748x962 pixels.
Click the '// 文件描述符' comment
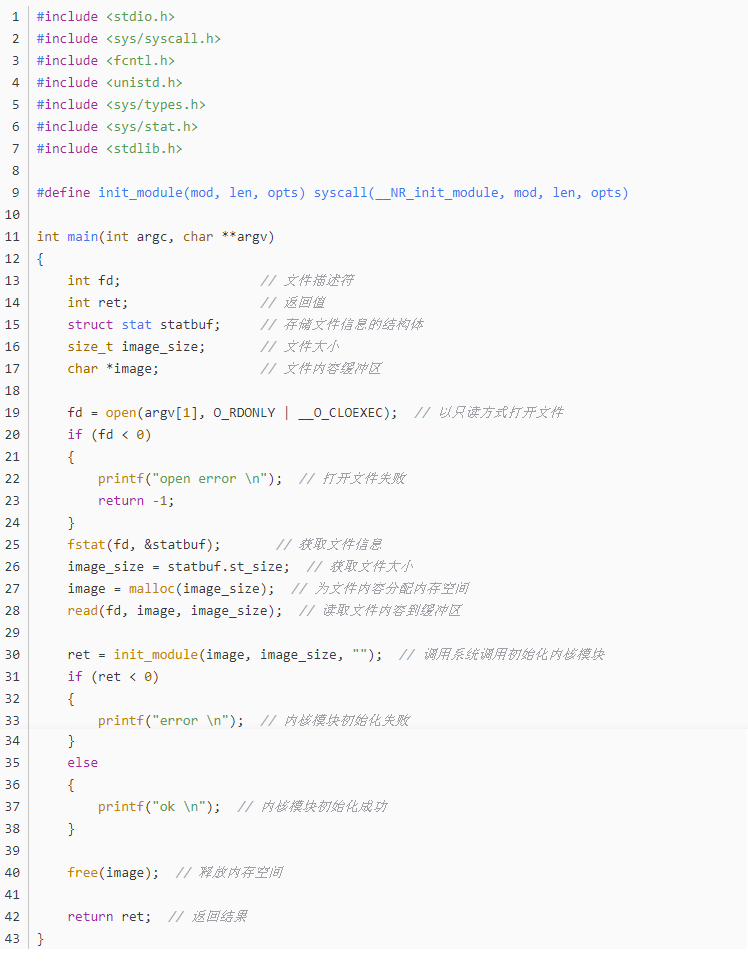pyautogui.click(x=307, y=281)
